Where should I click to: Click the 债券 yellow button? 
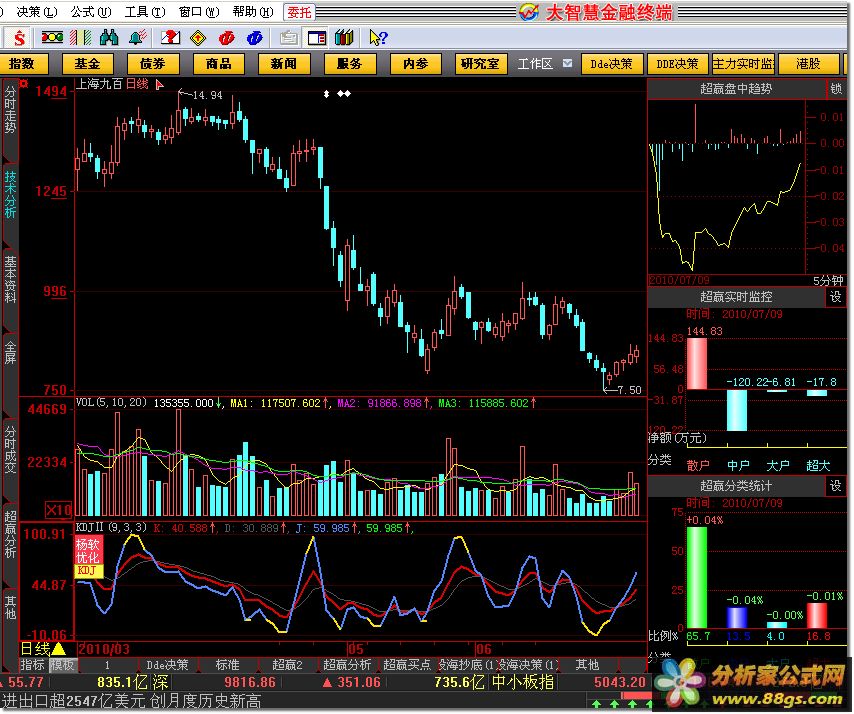(x=153, y=64)
